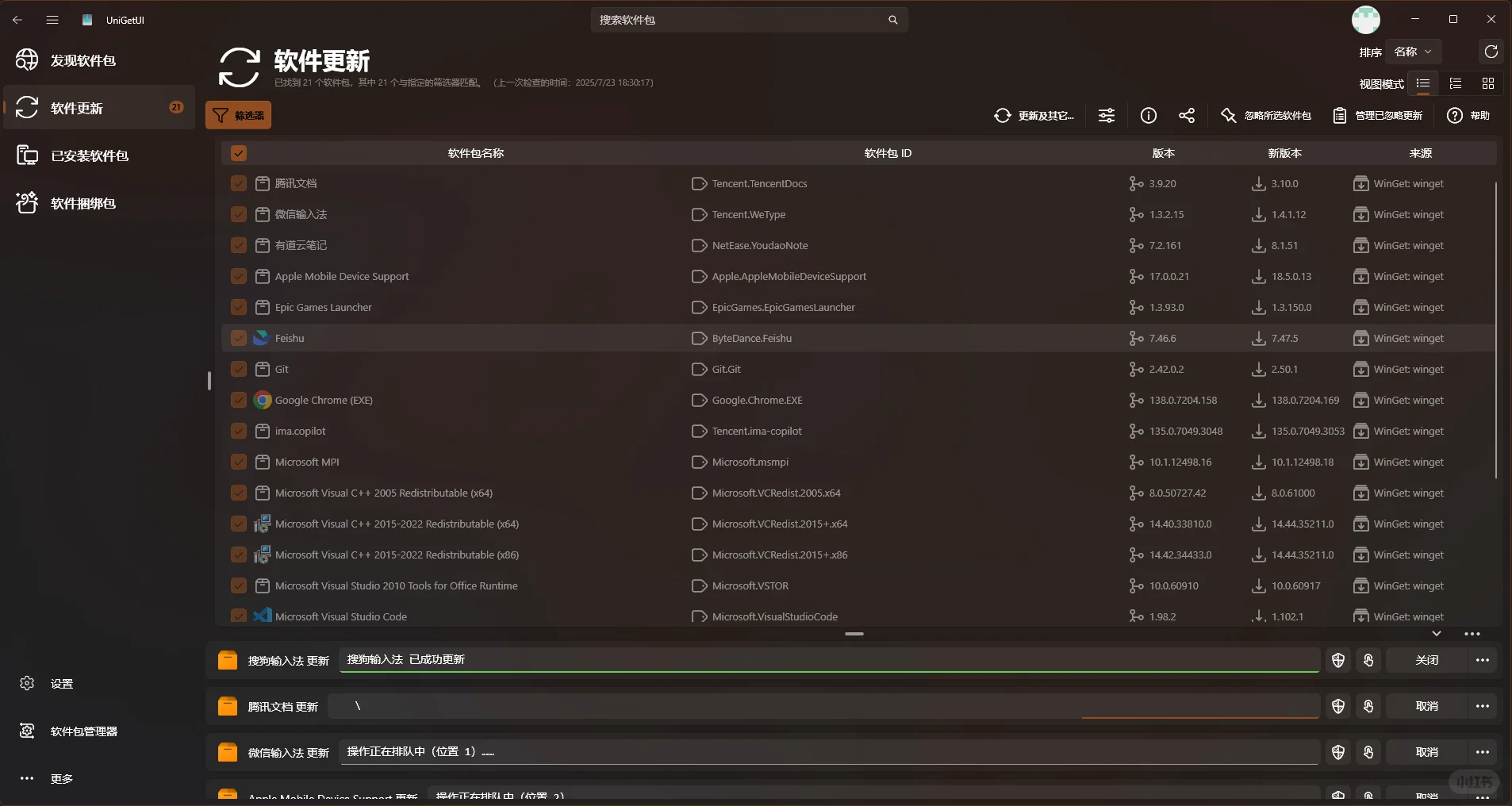1512x806 pixels.
Task: Click the 搜狗输入法 已成功更新 progress bar
Action: (830, 660)
